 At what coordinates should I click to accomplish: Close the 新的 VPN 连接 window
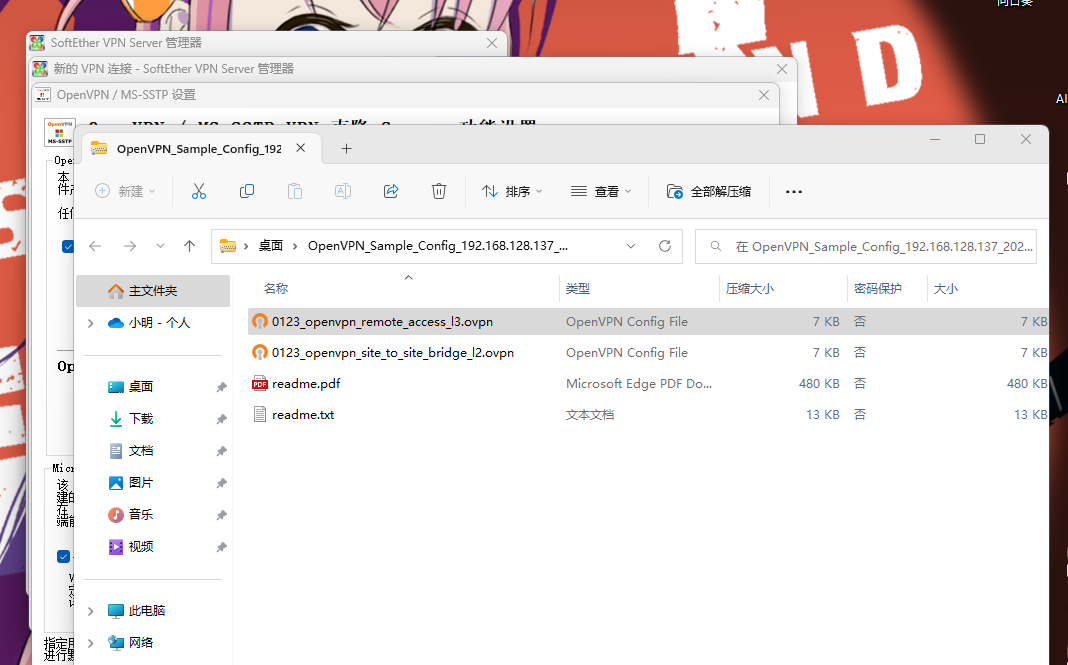click(x=782, y=69)
